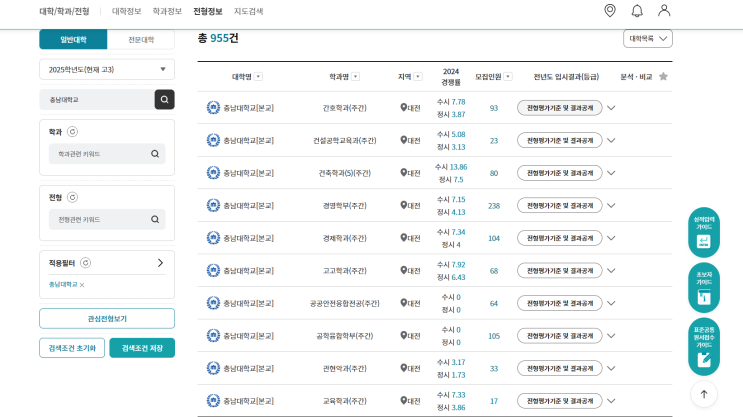Switch to the 전문대학 tab

[141, 39]
